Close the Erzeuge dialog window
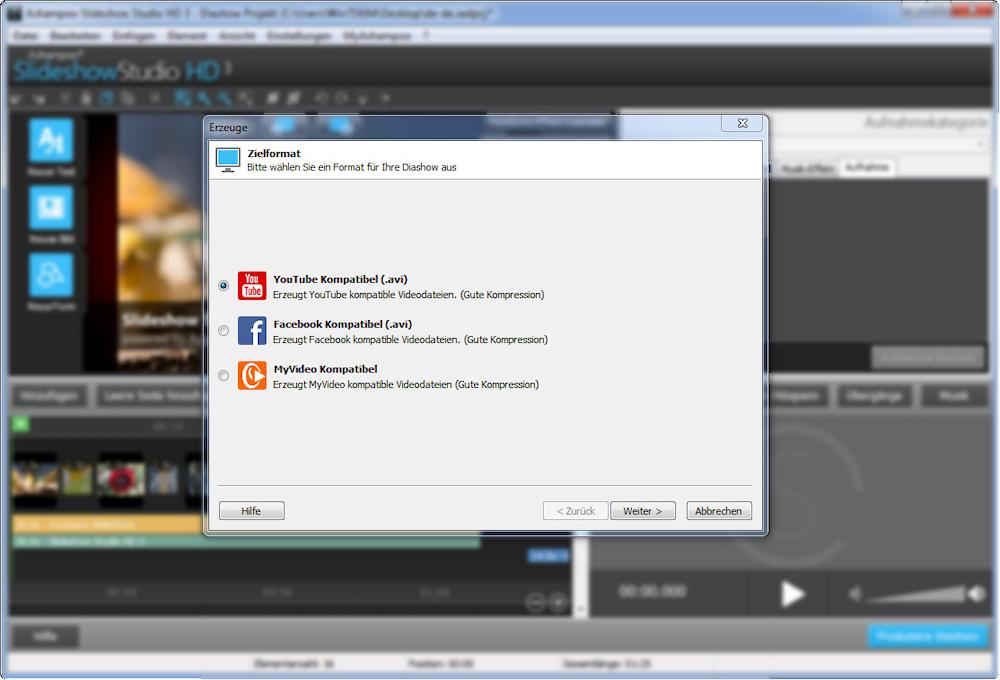 (x=742, y=124)
